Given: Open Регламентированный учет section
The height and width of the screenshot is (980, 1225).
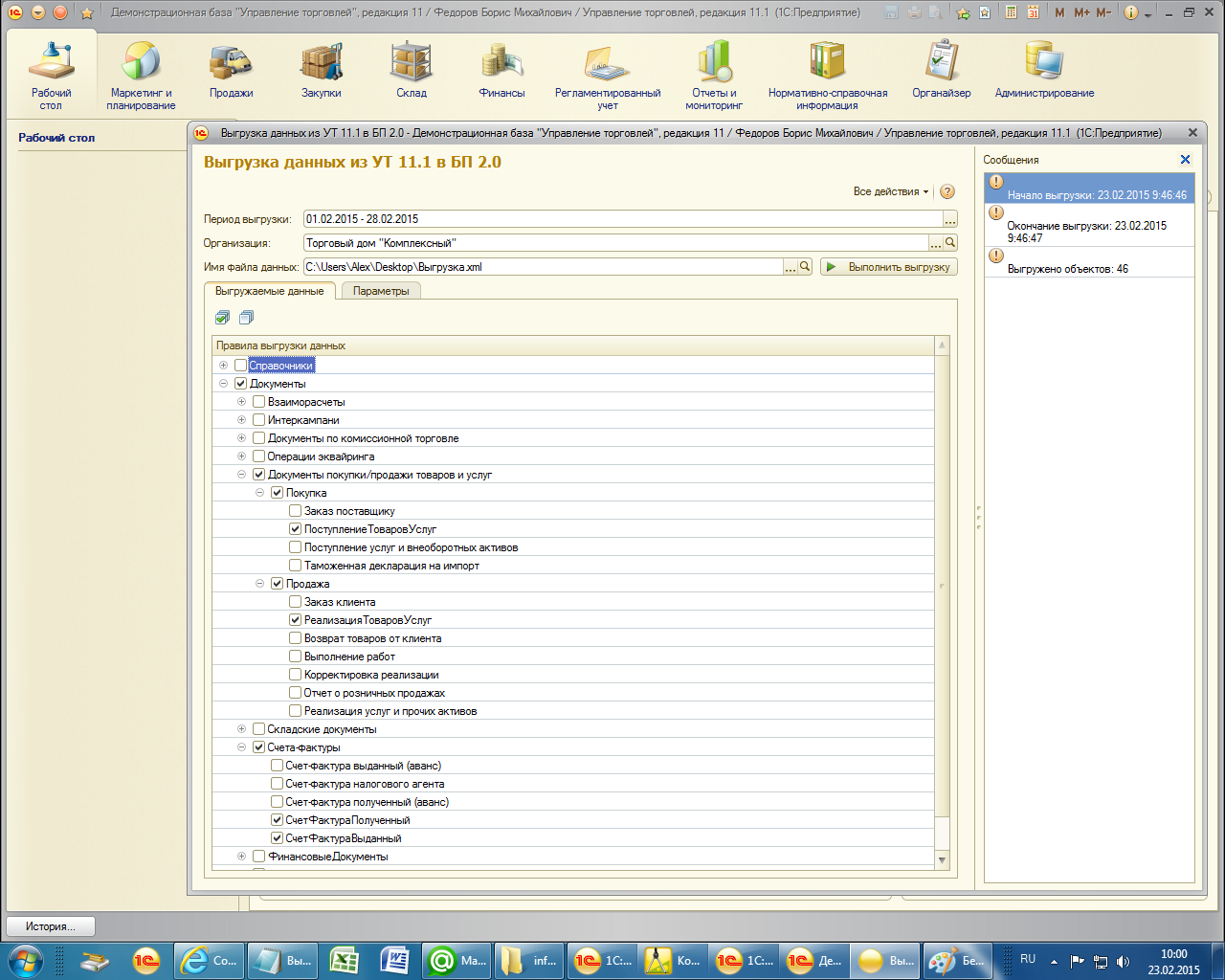Looking at the screenshot, I should (x=608, y=77).
